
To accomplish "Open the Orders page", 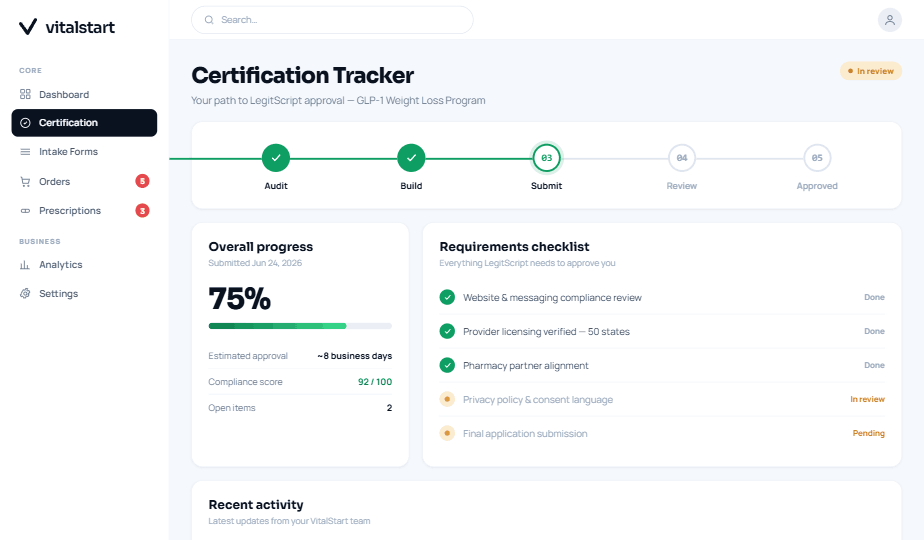I will point(84,182).
